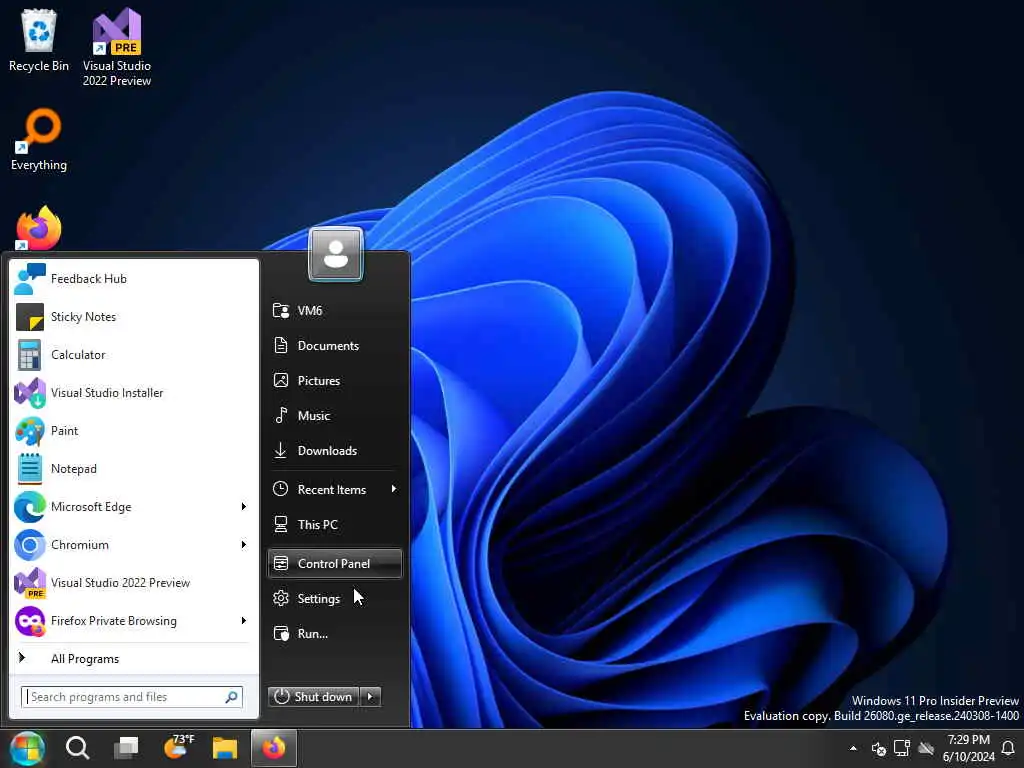Click magnifier icon in search box
Screen dimensions: 1024x768
click(x=231, y=697)
